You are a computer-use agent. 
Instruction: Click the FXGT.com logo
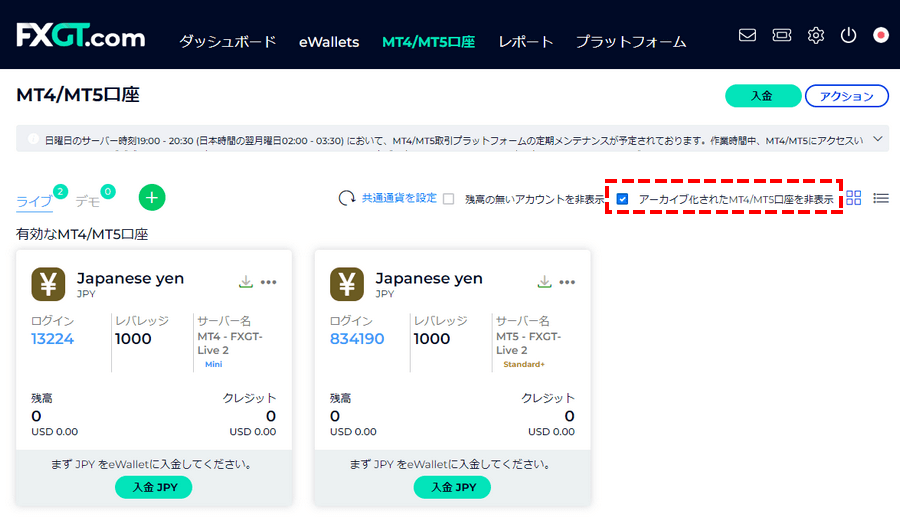point(80,36)
